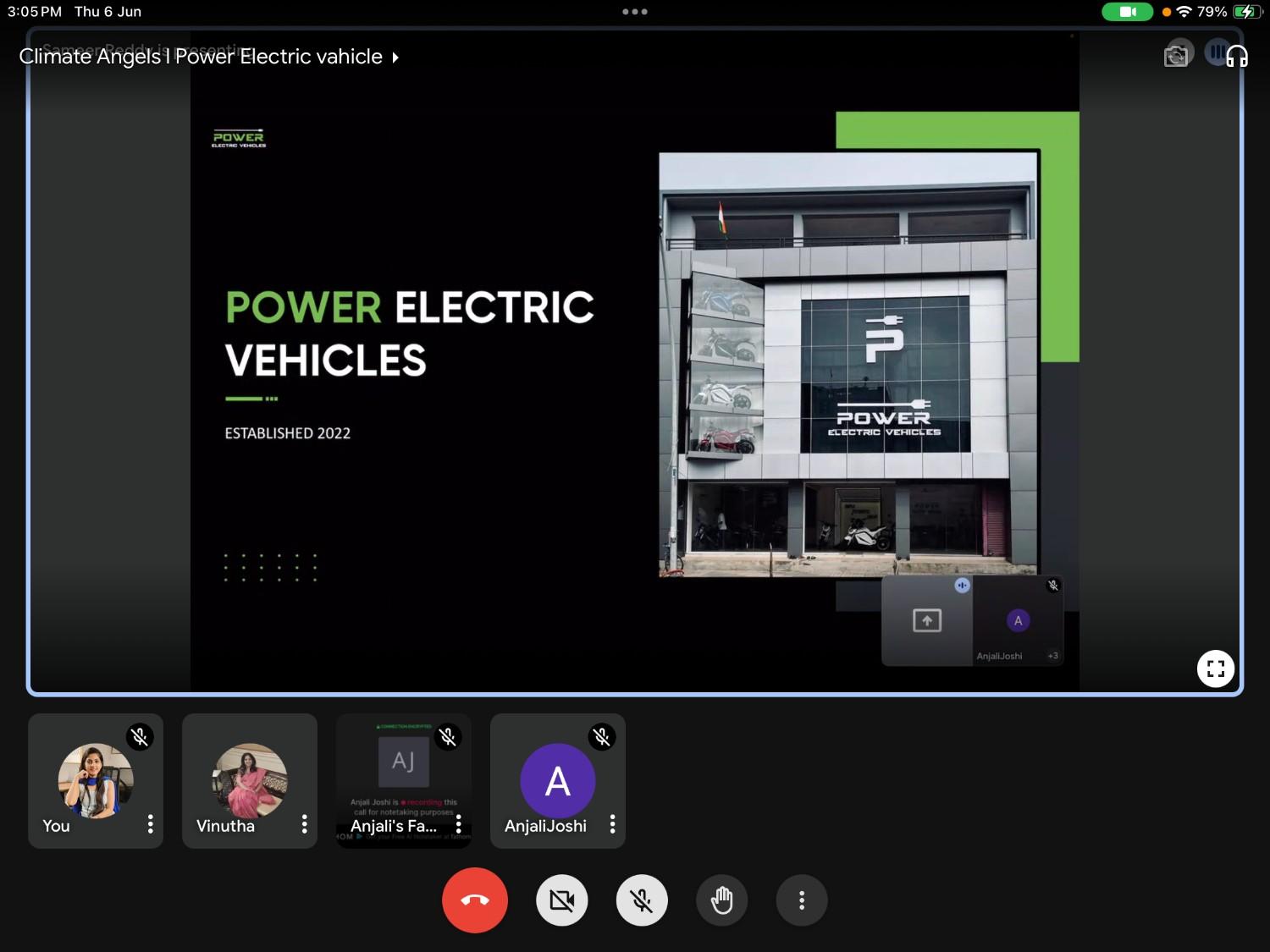The width and height of the screenshot is (1270, 952).
Task: Enter full screen for the presentation
Action: (1216, 669)
